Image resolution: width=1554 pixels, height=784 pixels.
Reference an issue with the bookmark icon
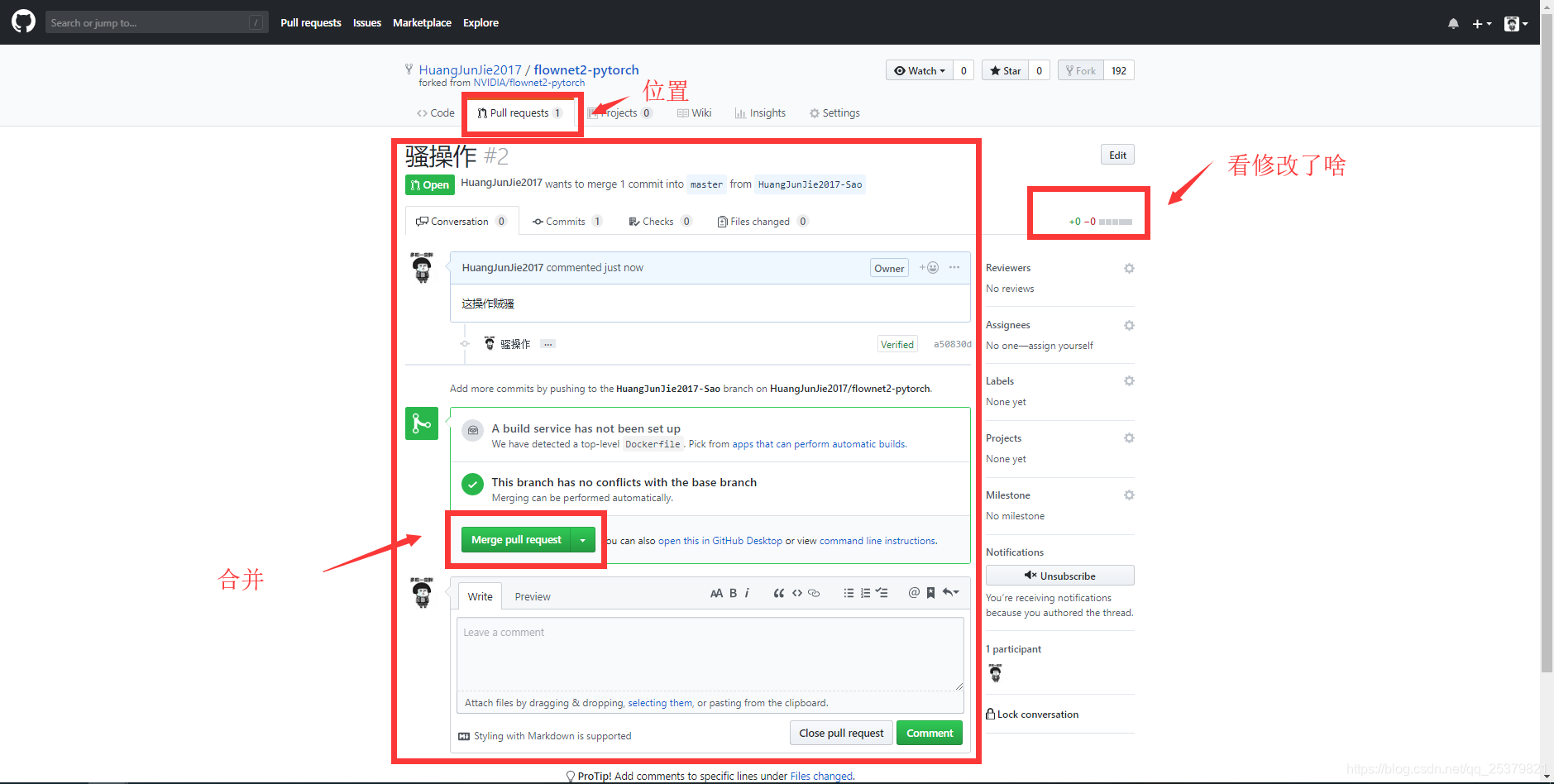(x=930, y=593)
